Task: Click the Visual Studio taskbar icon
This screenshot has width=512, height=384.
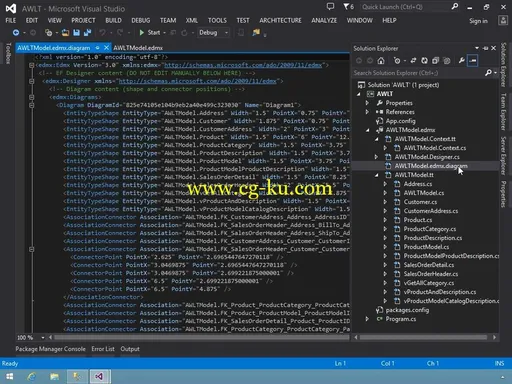Action: [99, 377]
